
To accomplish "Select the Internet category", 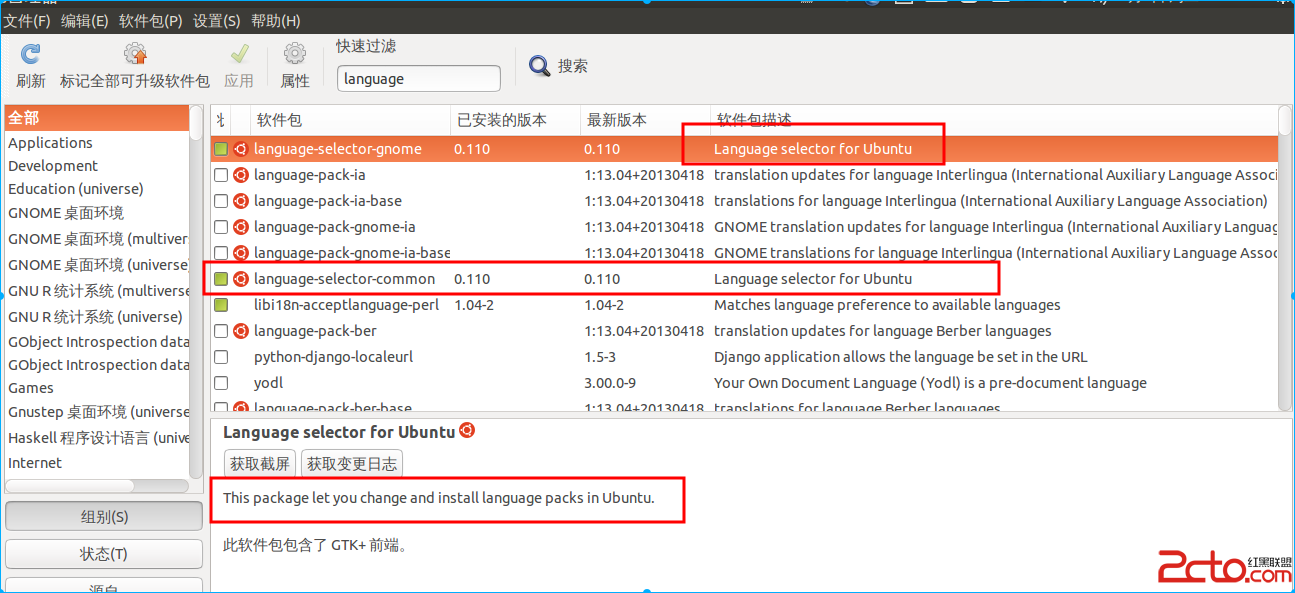I will [35, 463].
